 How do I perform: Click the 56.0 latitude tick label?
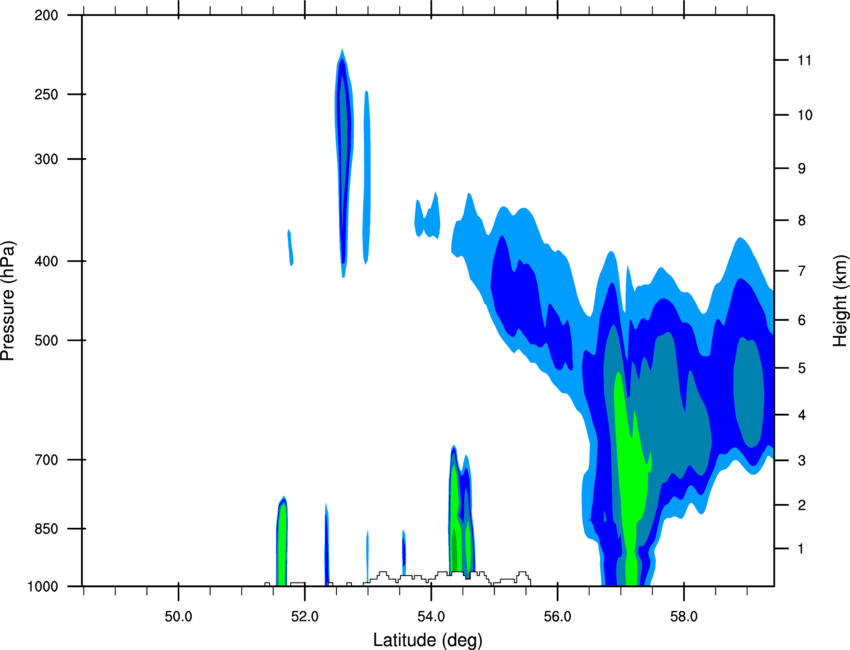558,617
